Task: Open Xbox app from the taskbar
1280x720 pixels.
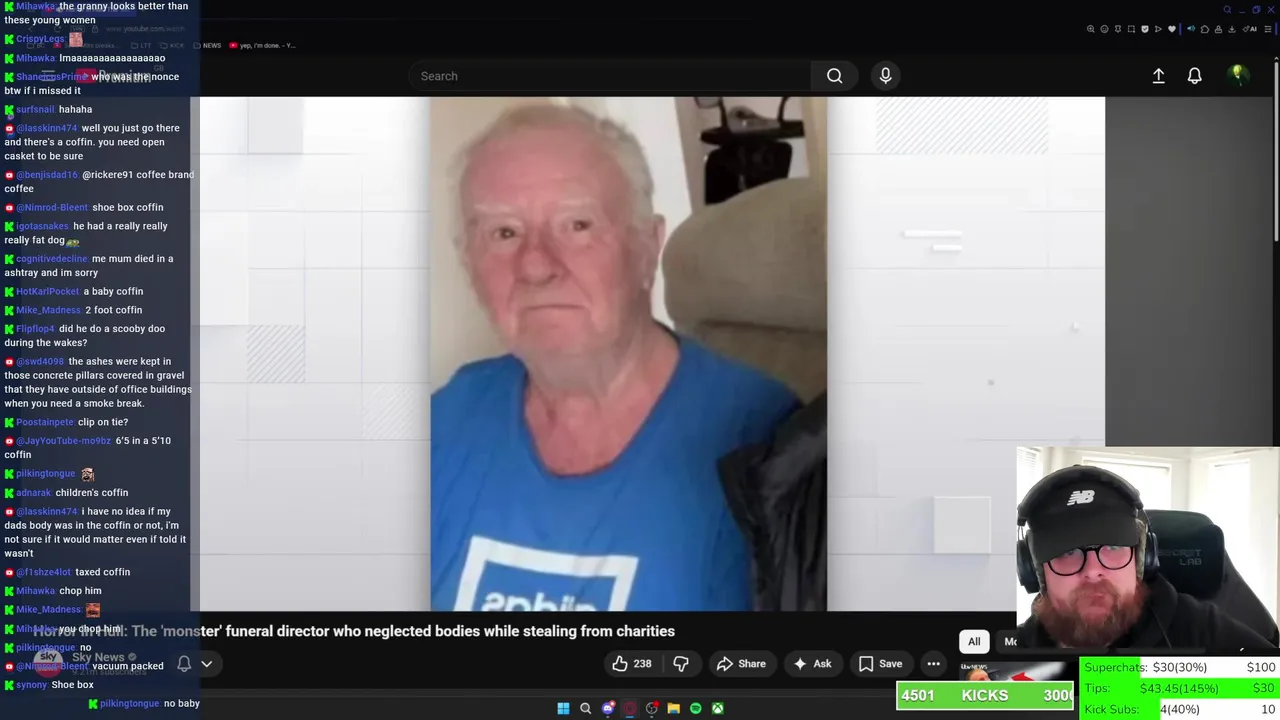Action: [718, 708]
